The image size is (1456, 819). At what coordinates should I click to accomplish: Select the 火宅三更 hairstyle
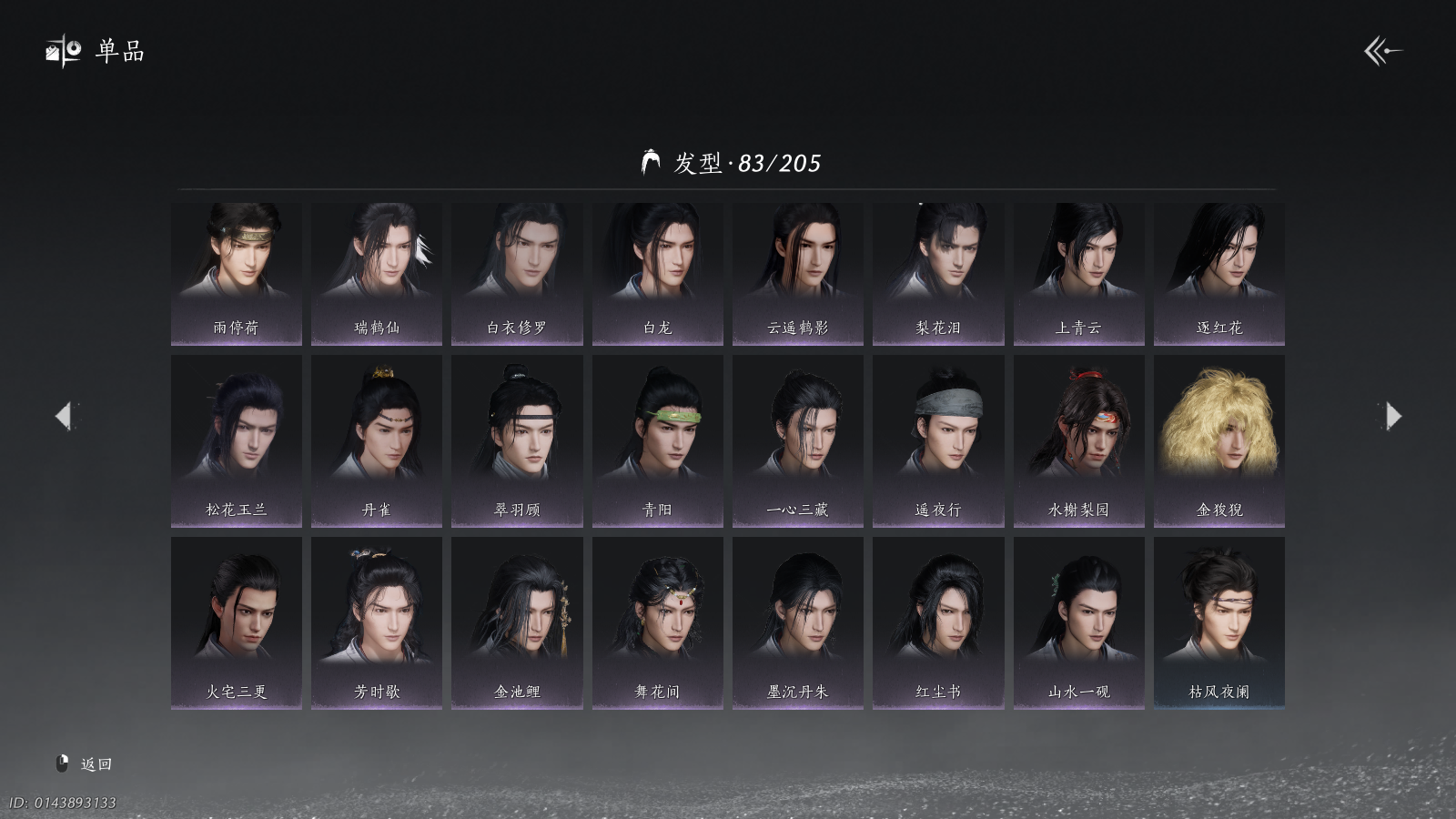pyautogui.click(x=237, y=622)
